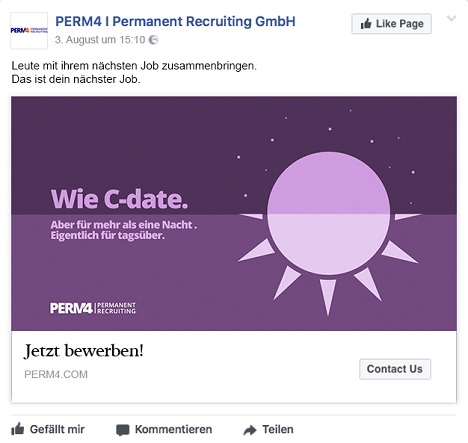
Task: Click the Kommentieren text label
Action: click(173, 429)
